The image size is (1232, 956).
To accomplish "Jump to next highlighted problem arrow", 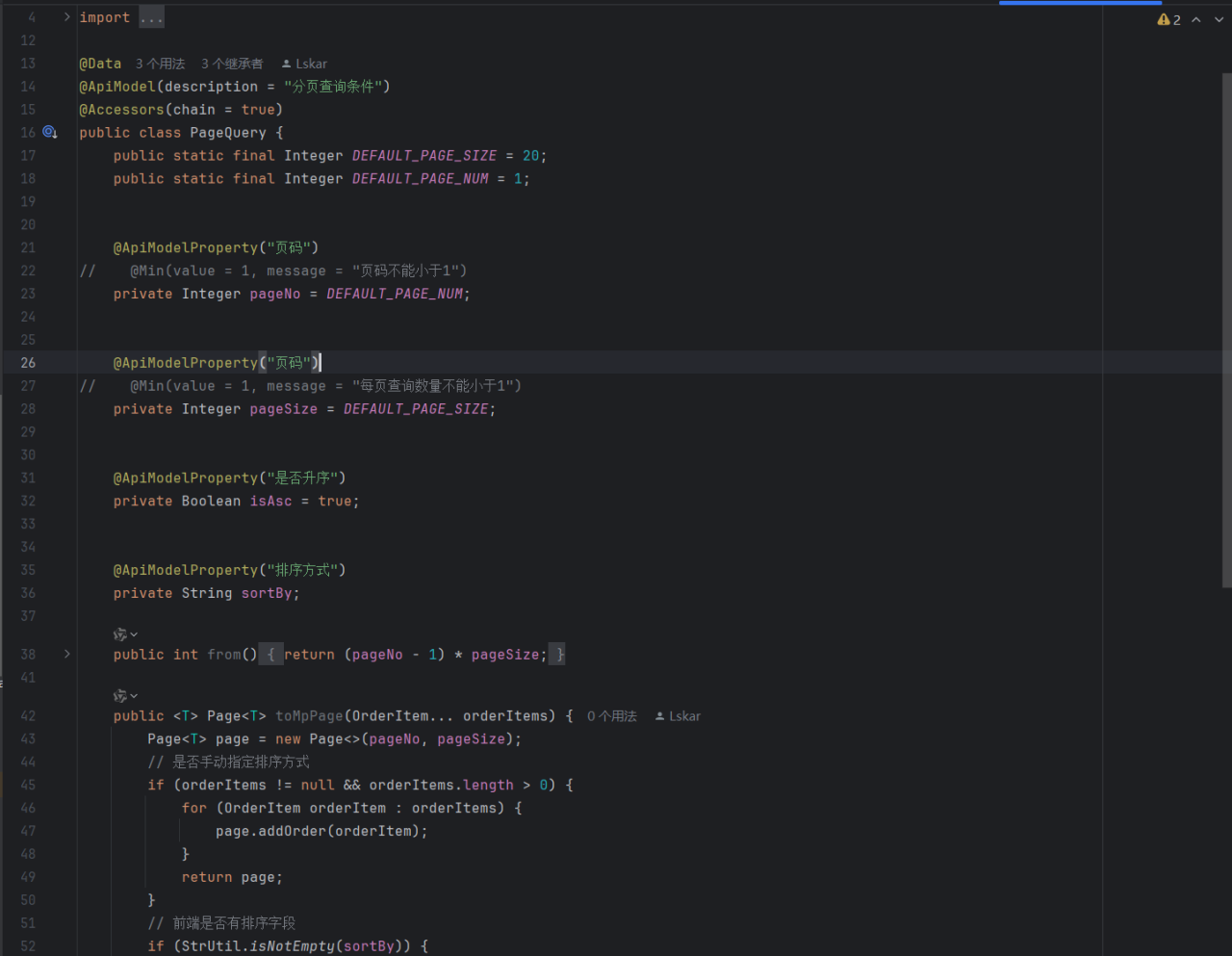I will click(1219, 19).
